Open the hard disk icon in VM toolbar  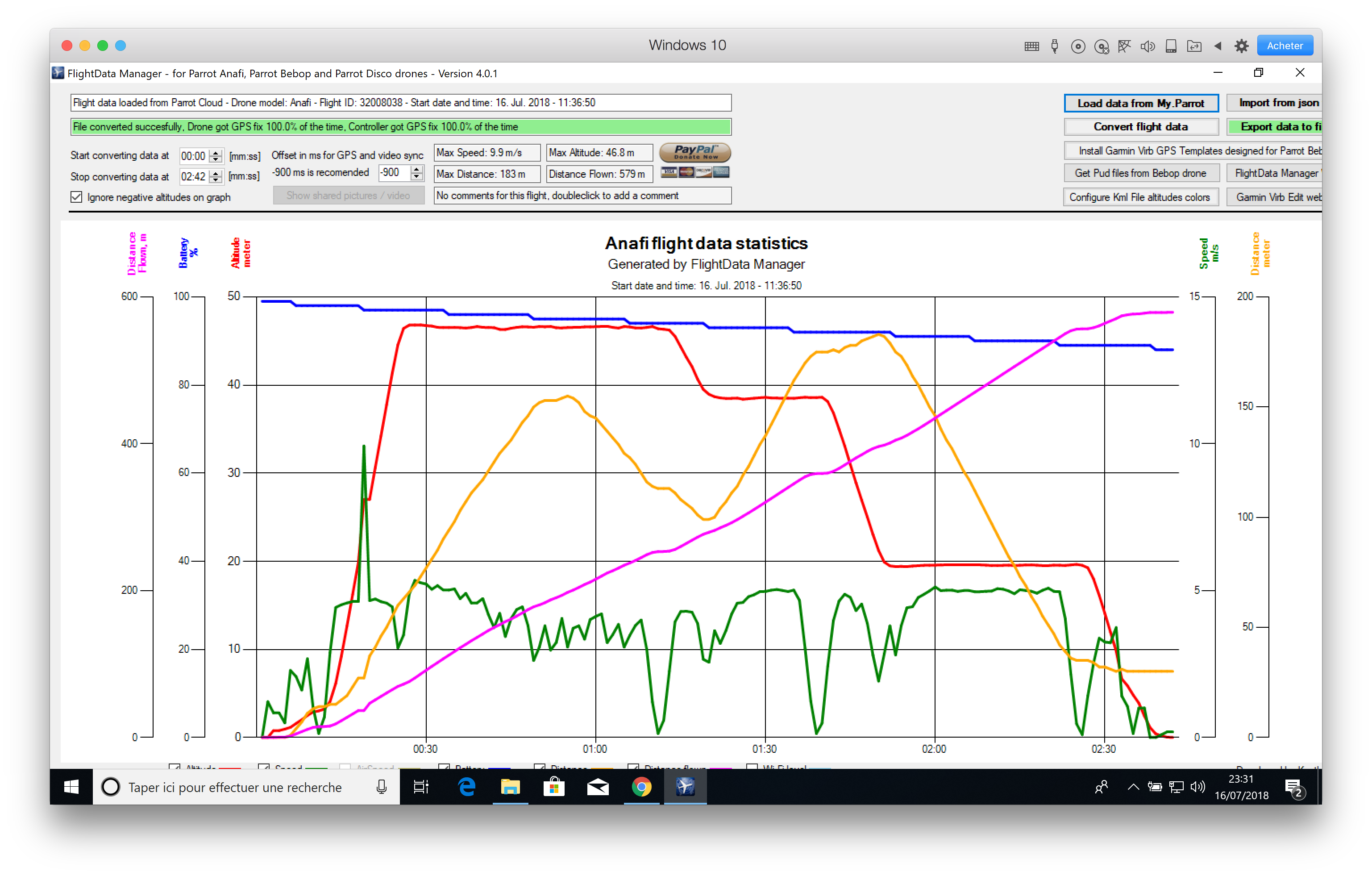[1171, 46]
